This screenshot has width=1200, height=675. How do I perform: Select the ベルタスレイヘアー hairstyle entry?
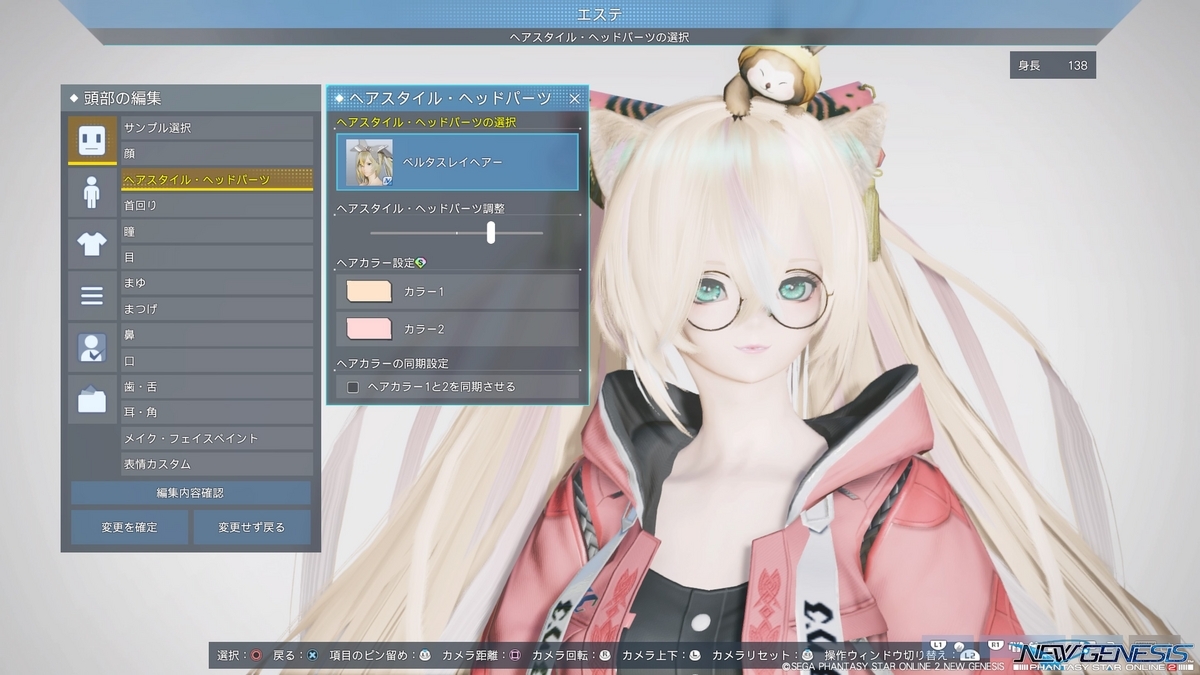457,162
